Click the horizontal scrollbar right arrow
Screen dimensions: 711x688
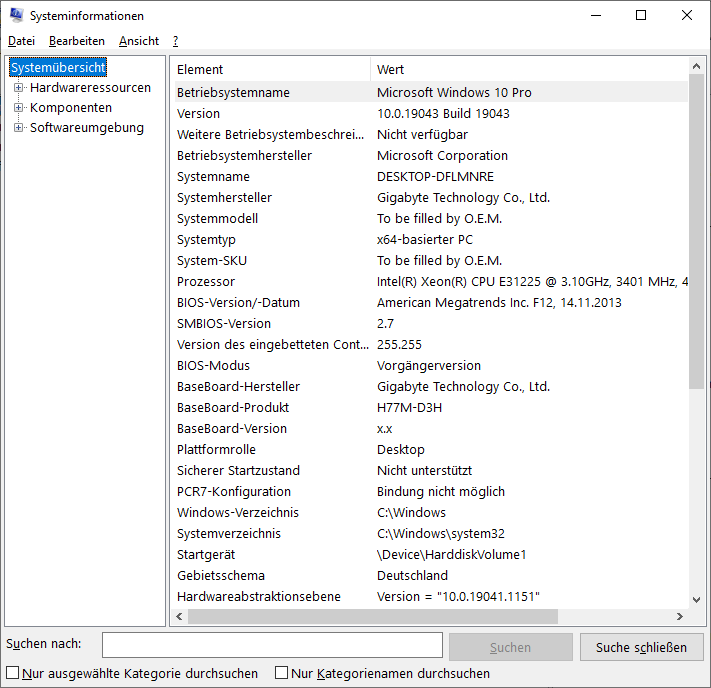(x=679, y=616)
